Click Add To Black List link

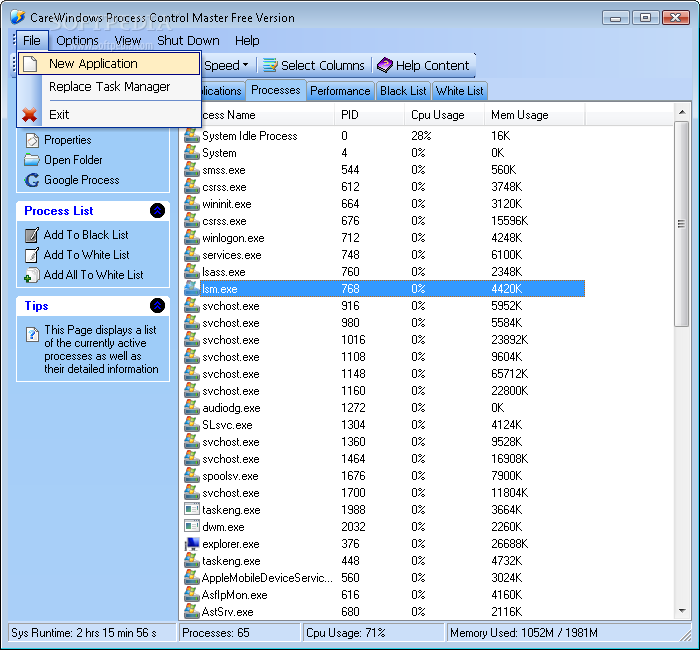click(x=86, y=235)
